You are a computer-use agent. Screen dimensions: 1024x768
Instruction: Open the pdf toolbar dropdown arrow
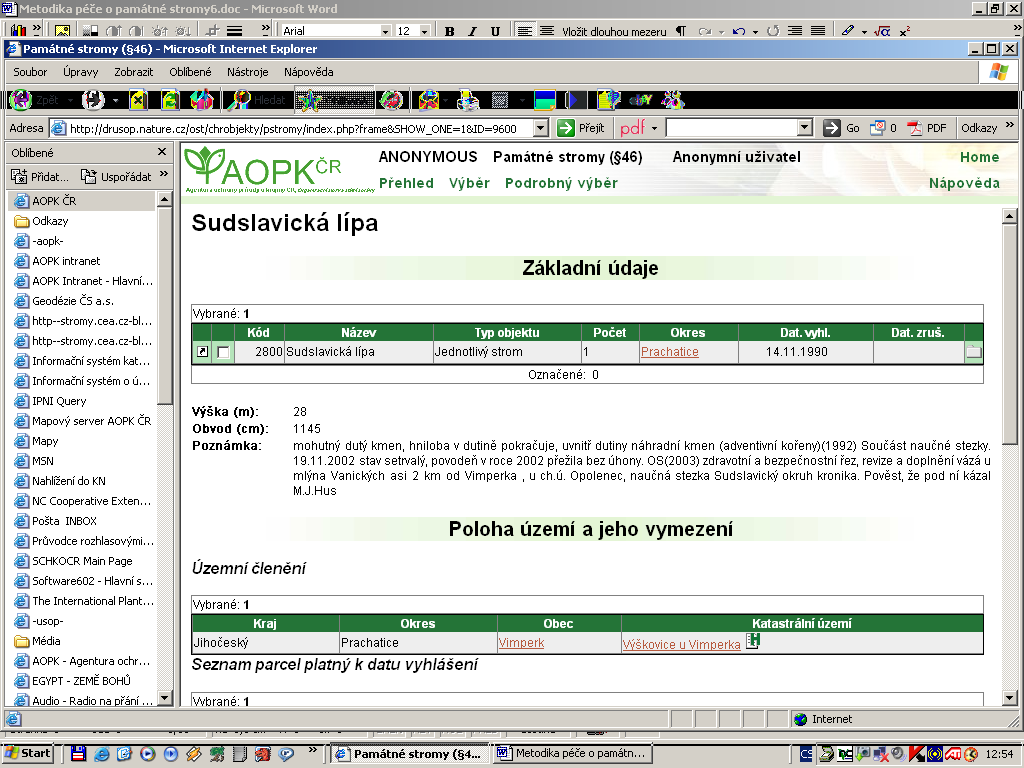[x=654, y=128]
